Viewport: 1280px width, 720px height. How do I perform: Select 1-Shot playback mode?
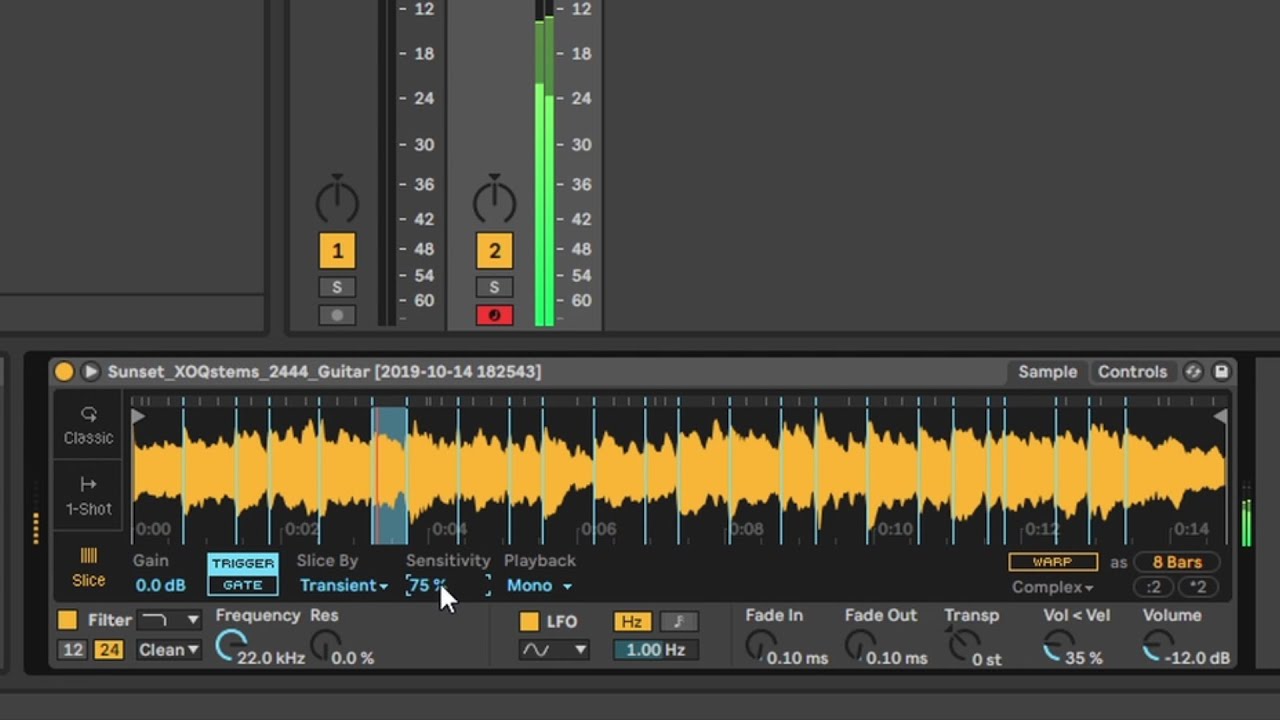coord(88,496)
